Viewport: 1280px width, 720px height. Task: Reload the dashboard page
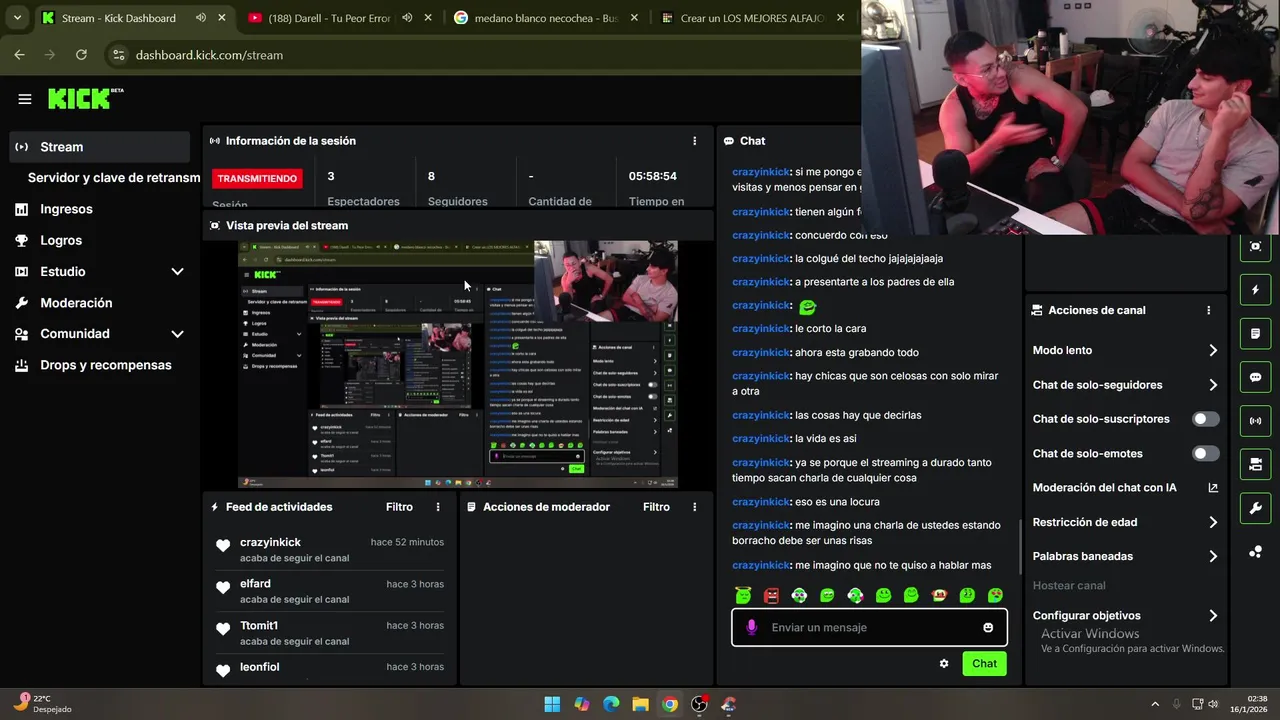[81, 55]
